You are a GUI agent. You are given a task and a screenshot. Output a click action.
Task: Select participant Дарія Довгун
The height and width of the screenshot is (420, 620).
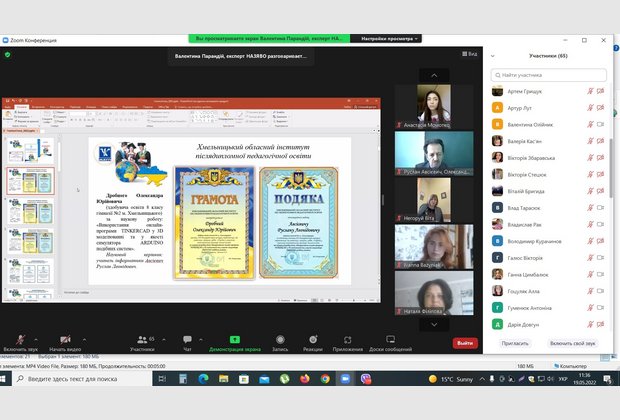point(548,325)
